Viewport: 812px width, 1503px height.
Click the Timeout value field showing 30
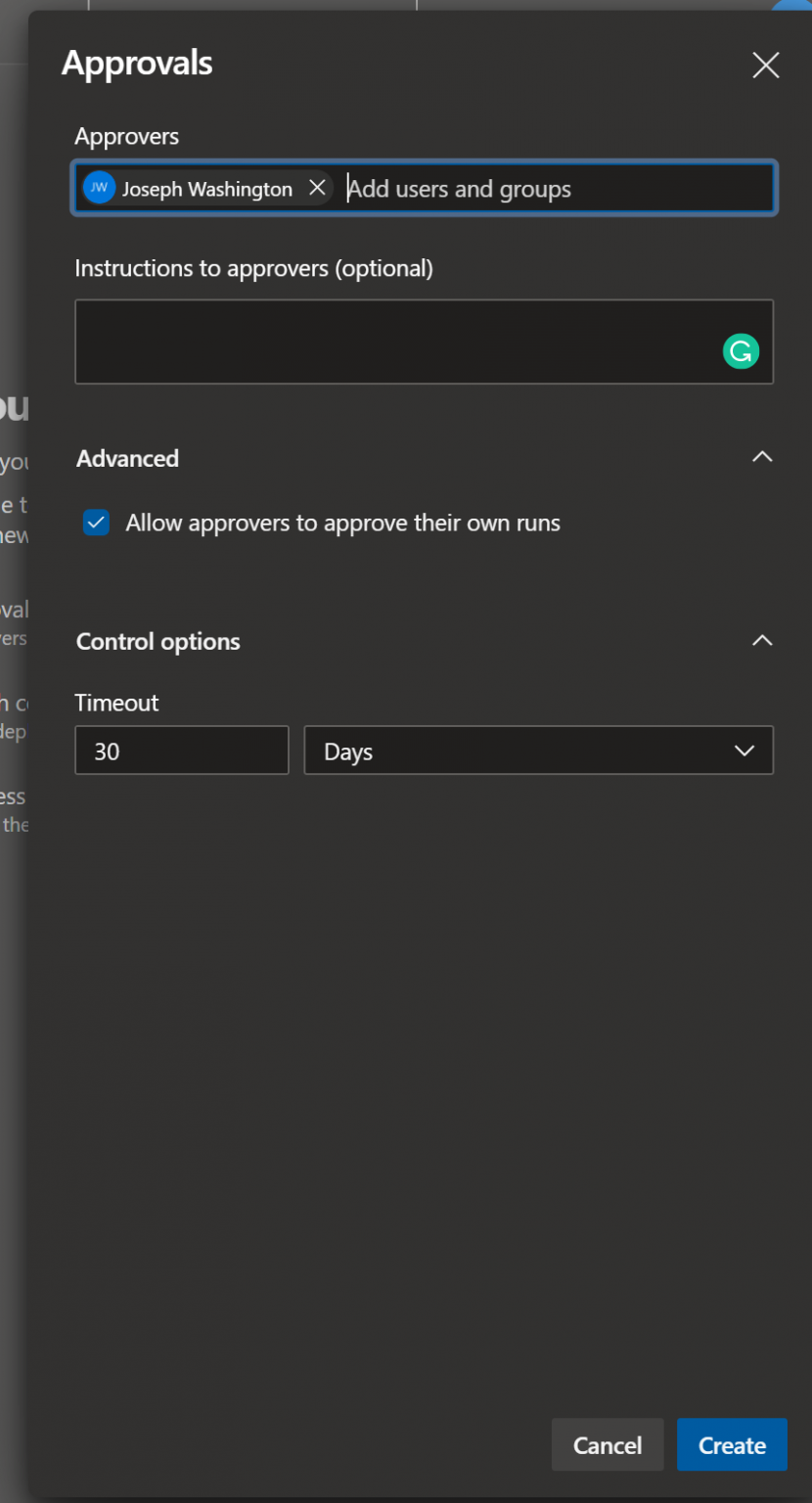(181, 751)
